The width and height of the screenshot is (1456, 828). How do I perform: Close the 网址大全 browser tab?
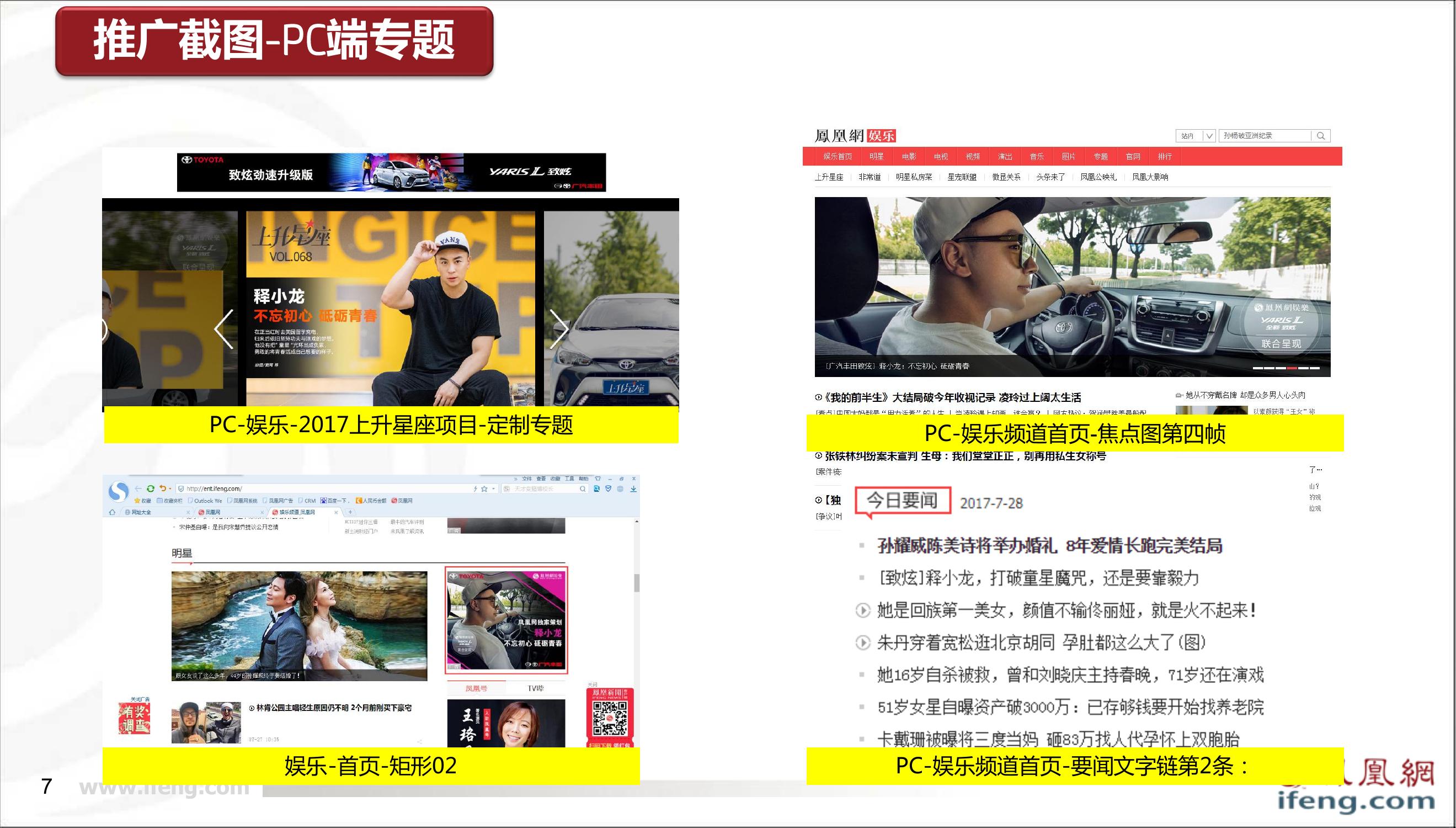click(189, 512)
